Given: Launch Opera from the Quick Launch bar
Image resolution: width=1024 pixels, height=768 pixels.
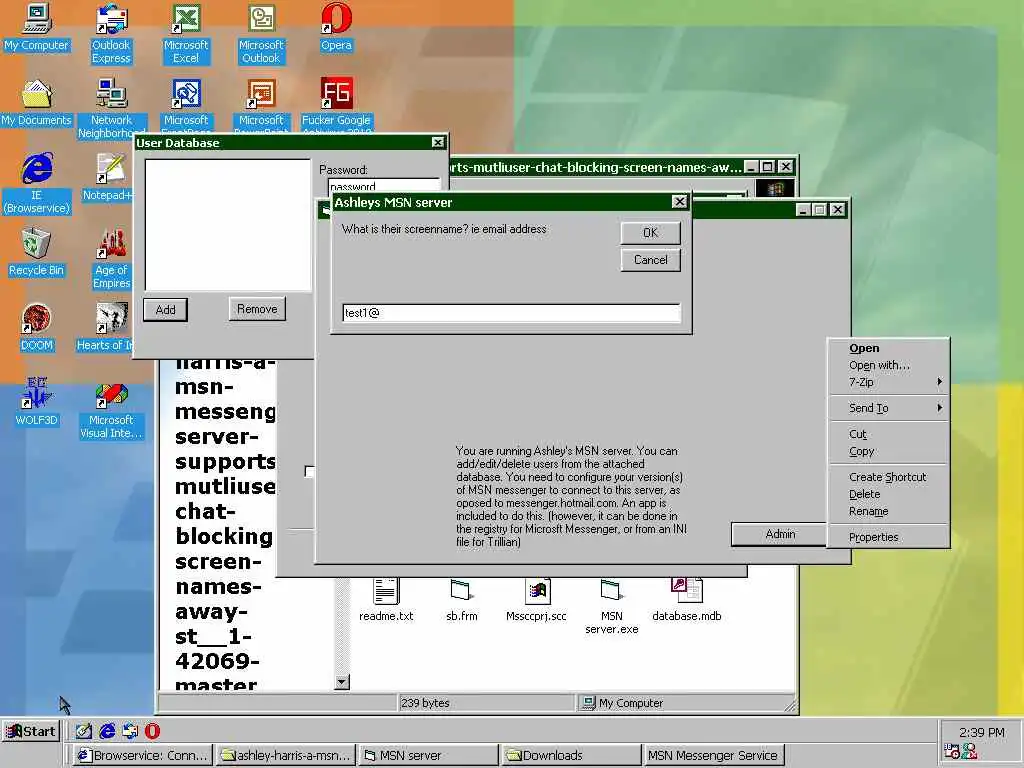Looking at the screenshot, I should tap(152, 731).
